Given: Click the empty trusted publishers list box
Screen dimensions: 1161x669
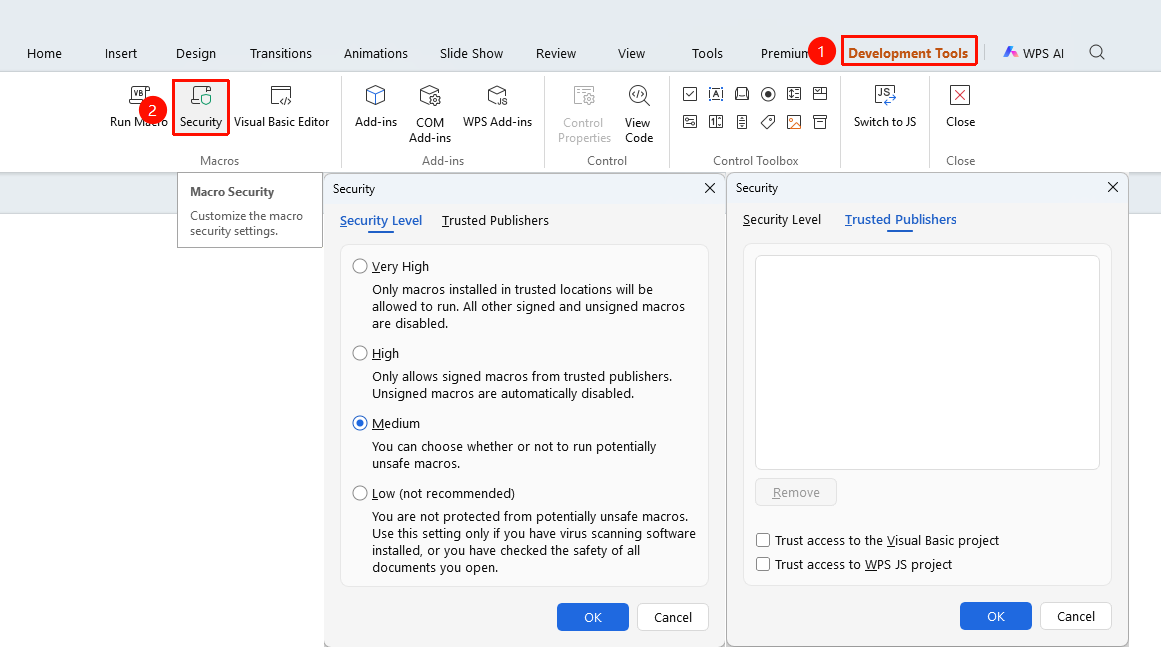Looking at the screenshot, I should click(927, 363).
